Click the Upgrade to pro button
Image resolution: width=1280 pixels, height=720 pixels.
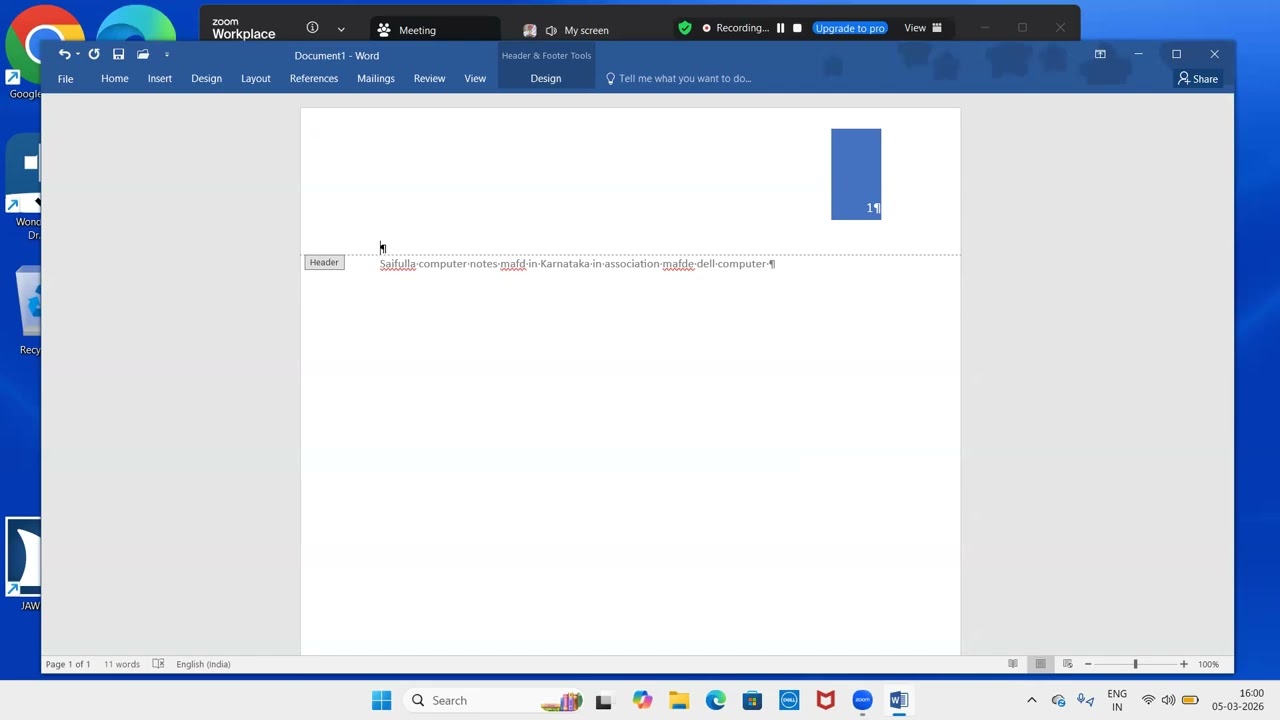coord(850,28)
